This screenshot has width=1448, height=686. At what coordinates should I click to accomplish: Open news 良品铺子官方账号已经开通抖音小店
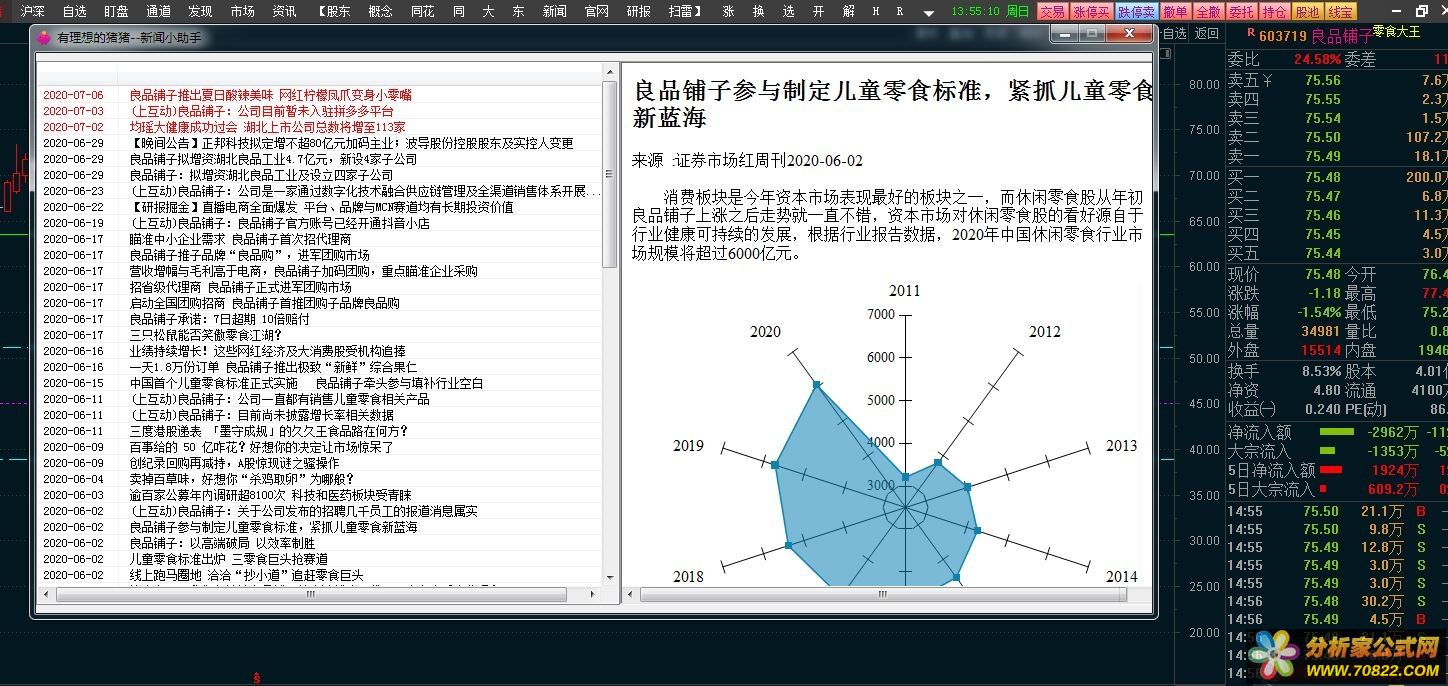(279, 223)
